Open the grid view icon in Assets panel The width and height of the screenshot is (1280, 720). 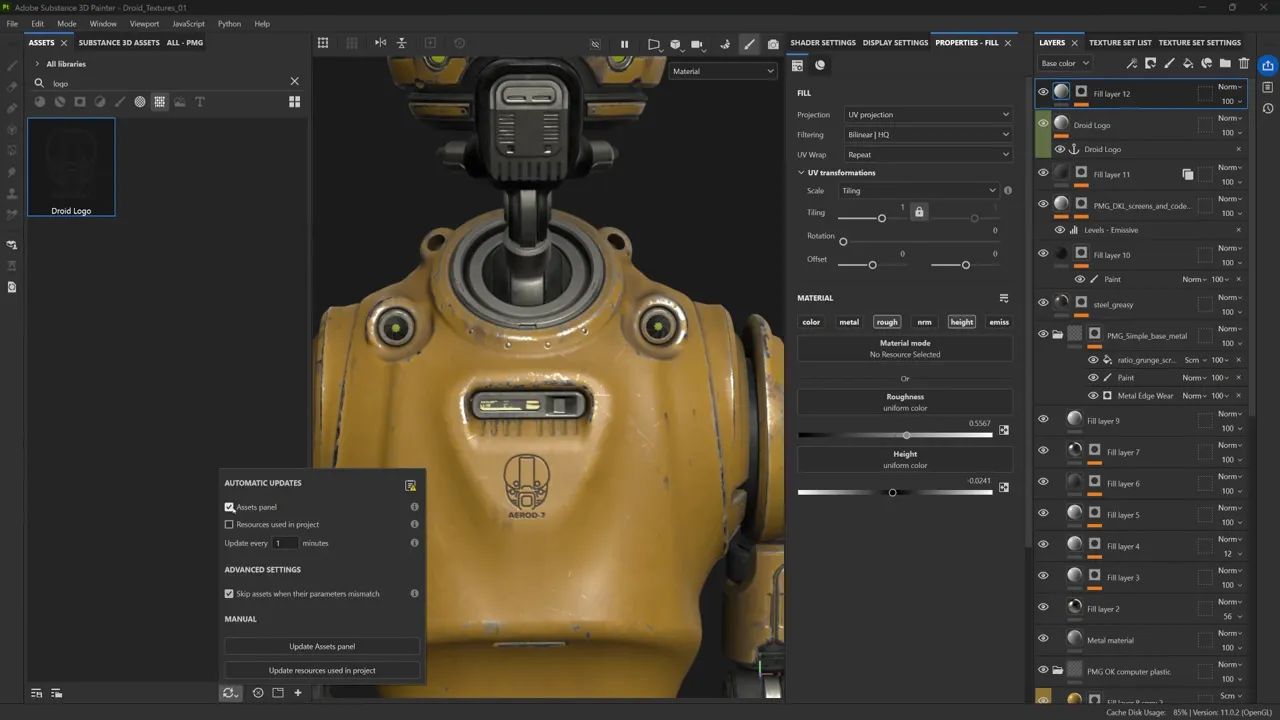tap(295, 102)
